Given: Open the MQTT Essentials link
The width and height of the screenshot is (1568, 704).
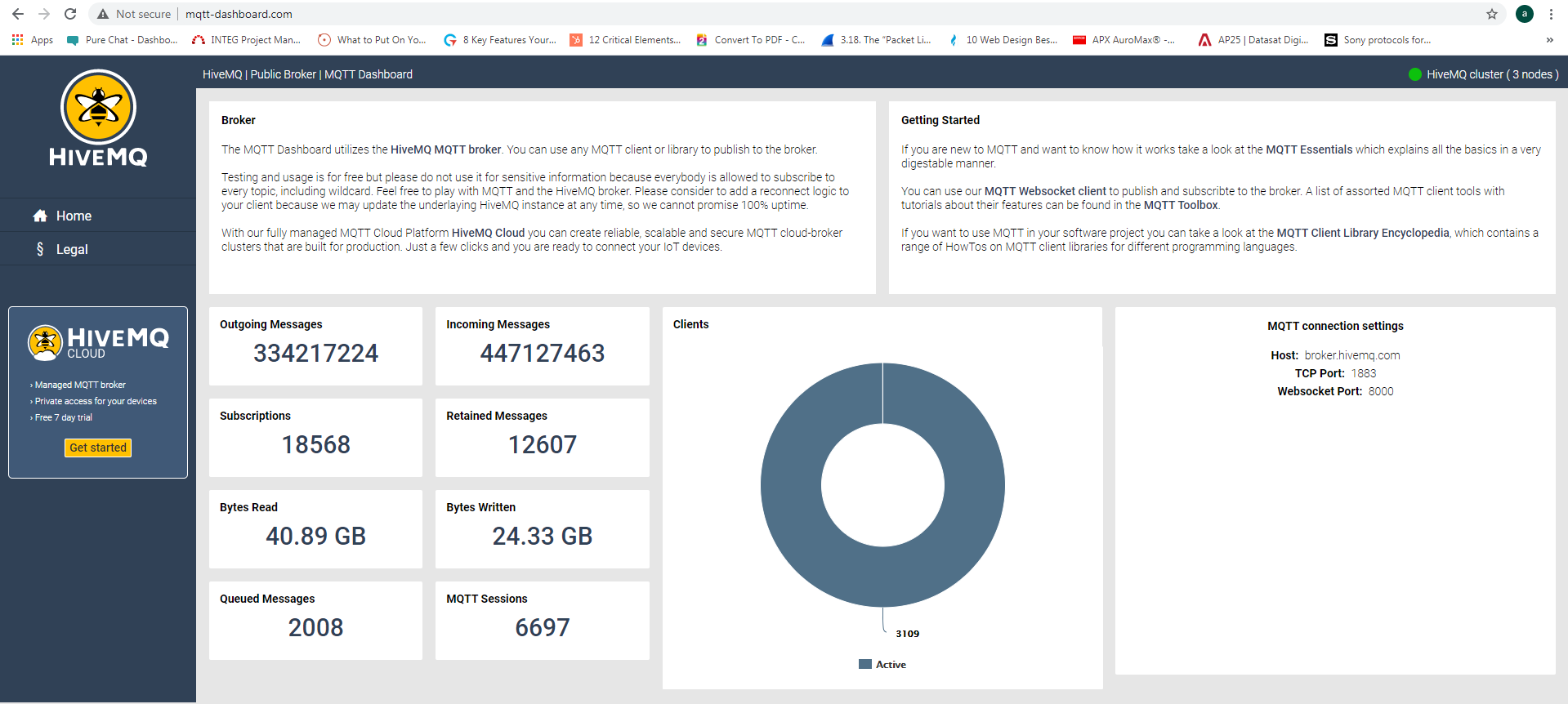Looking at the screenshot, I should (x=1309, y=149).
